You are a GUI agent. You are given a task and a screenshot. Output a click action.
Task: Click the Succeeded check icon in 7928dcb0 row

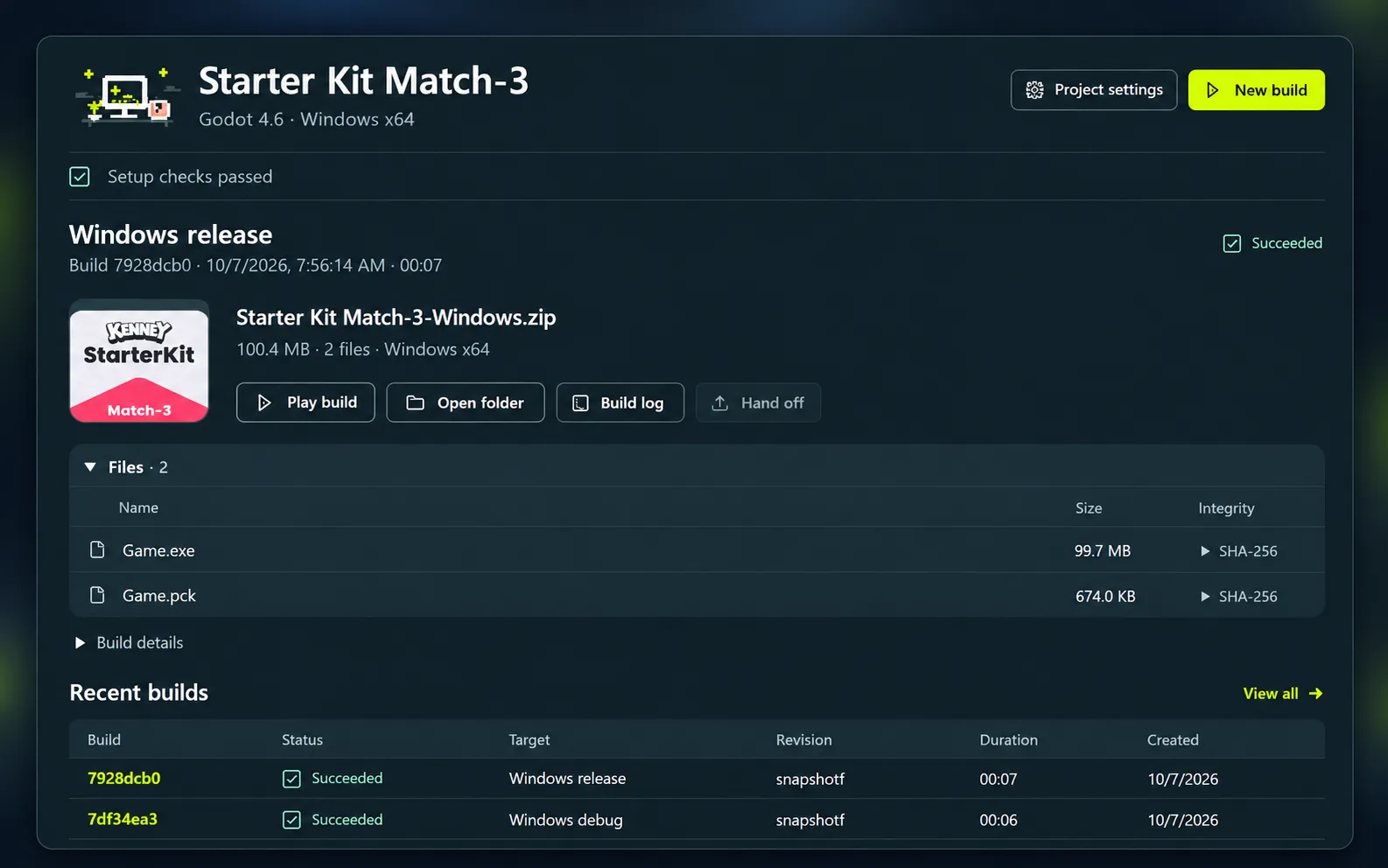coord(291,779)
